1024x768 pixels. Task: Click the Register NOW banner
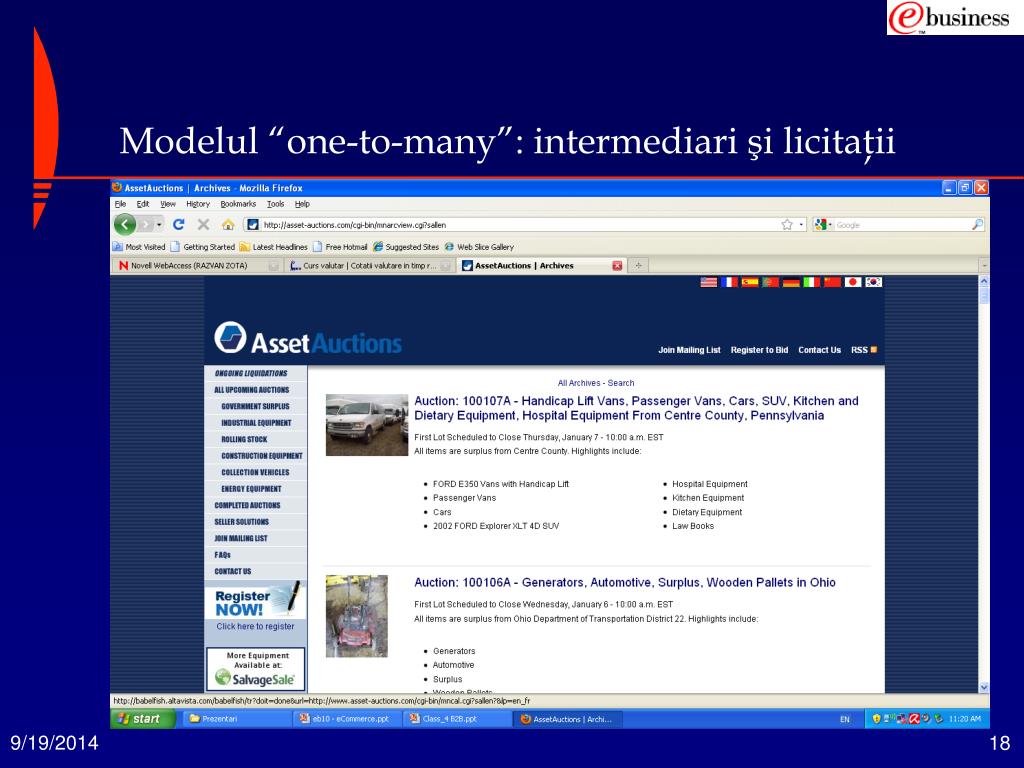pyautogui.click(x=255, y=600)
